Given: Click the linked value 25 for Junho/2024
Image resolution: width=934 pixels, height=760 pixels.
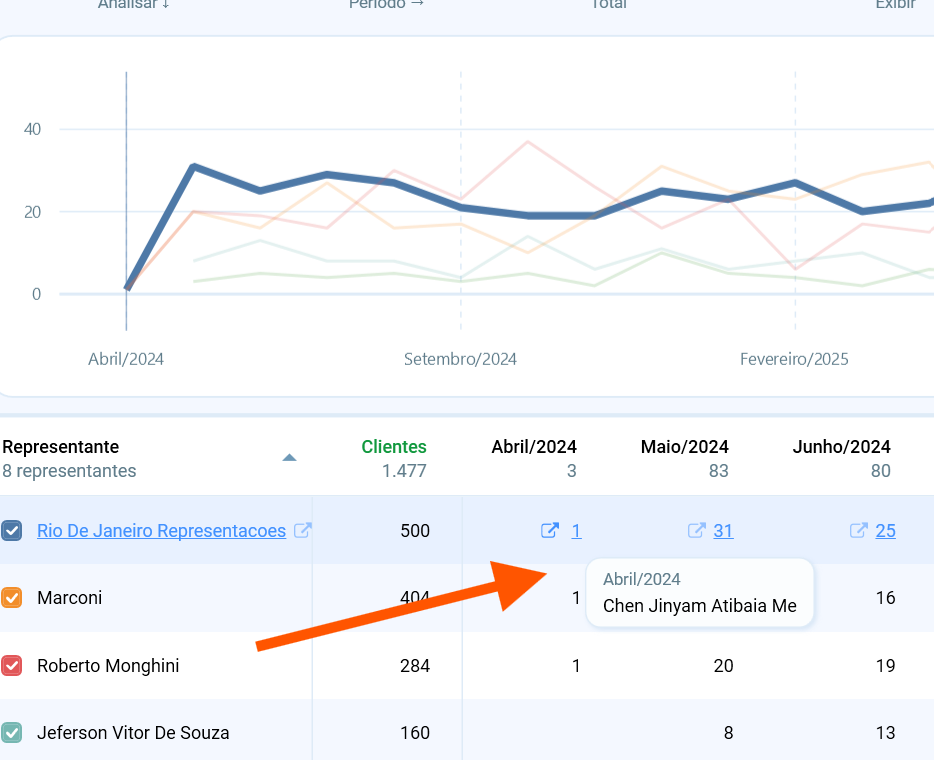Looking at the screenshot, I should coord(885,530).
